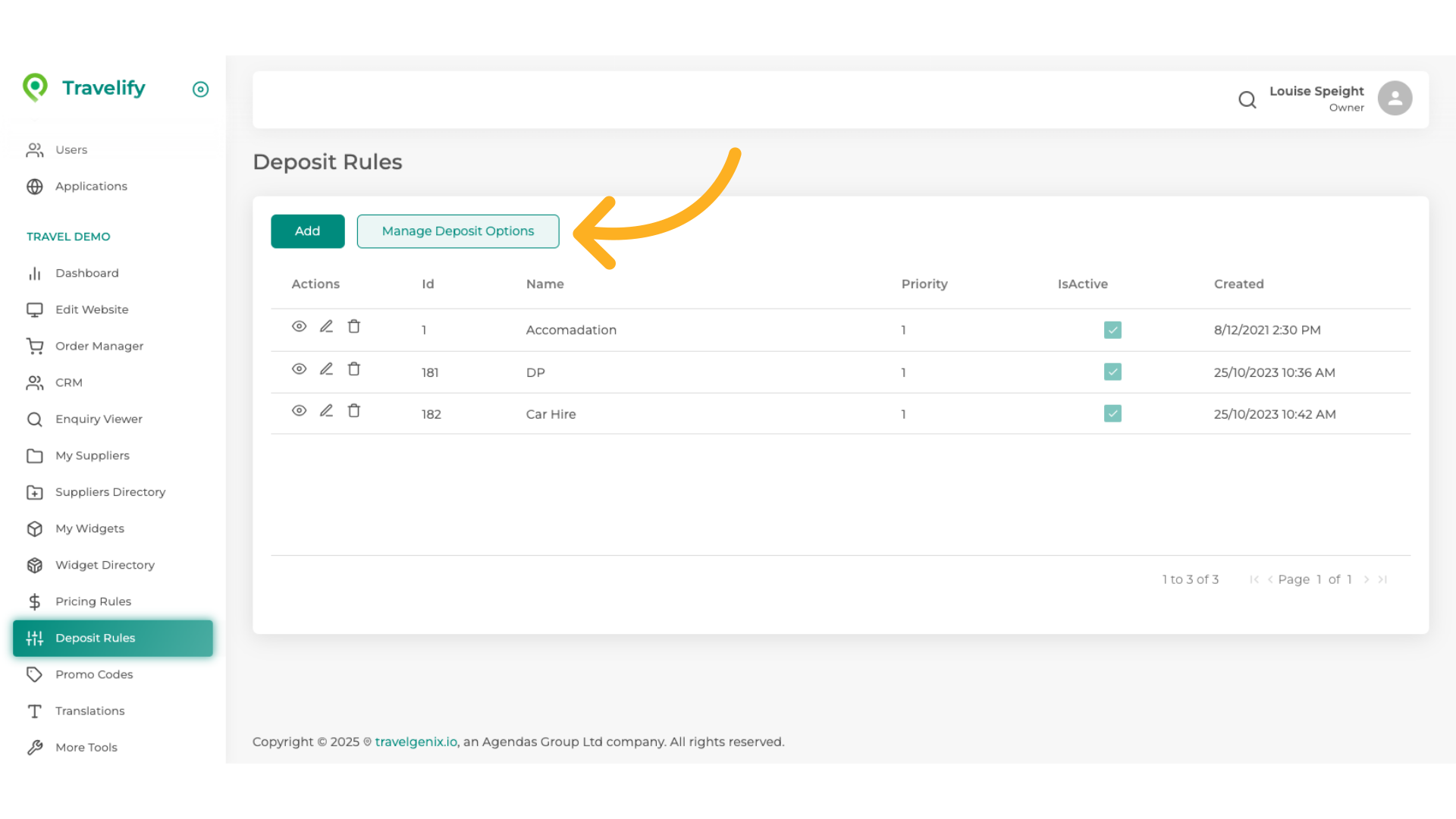The height and width of the screenshot is (819, 1456).
Task: Select the Edit Website monitor icon
Action: point(35,309)
